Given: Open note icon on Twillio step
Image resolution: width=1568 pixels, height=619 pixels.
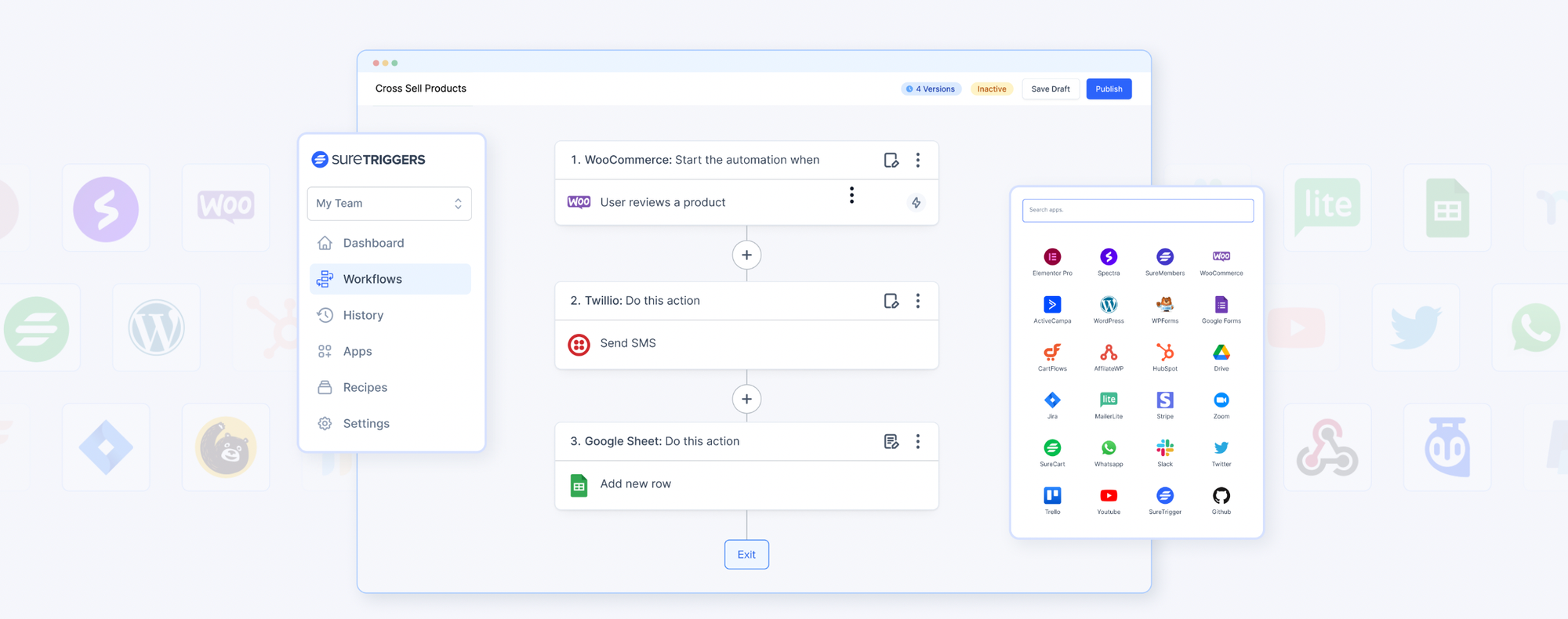Looking at the screenshot, I should coord(891,301).
